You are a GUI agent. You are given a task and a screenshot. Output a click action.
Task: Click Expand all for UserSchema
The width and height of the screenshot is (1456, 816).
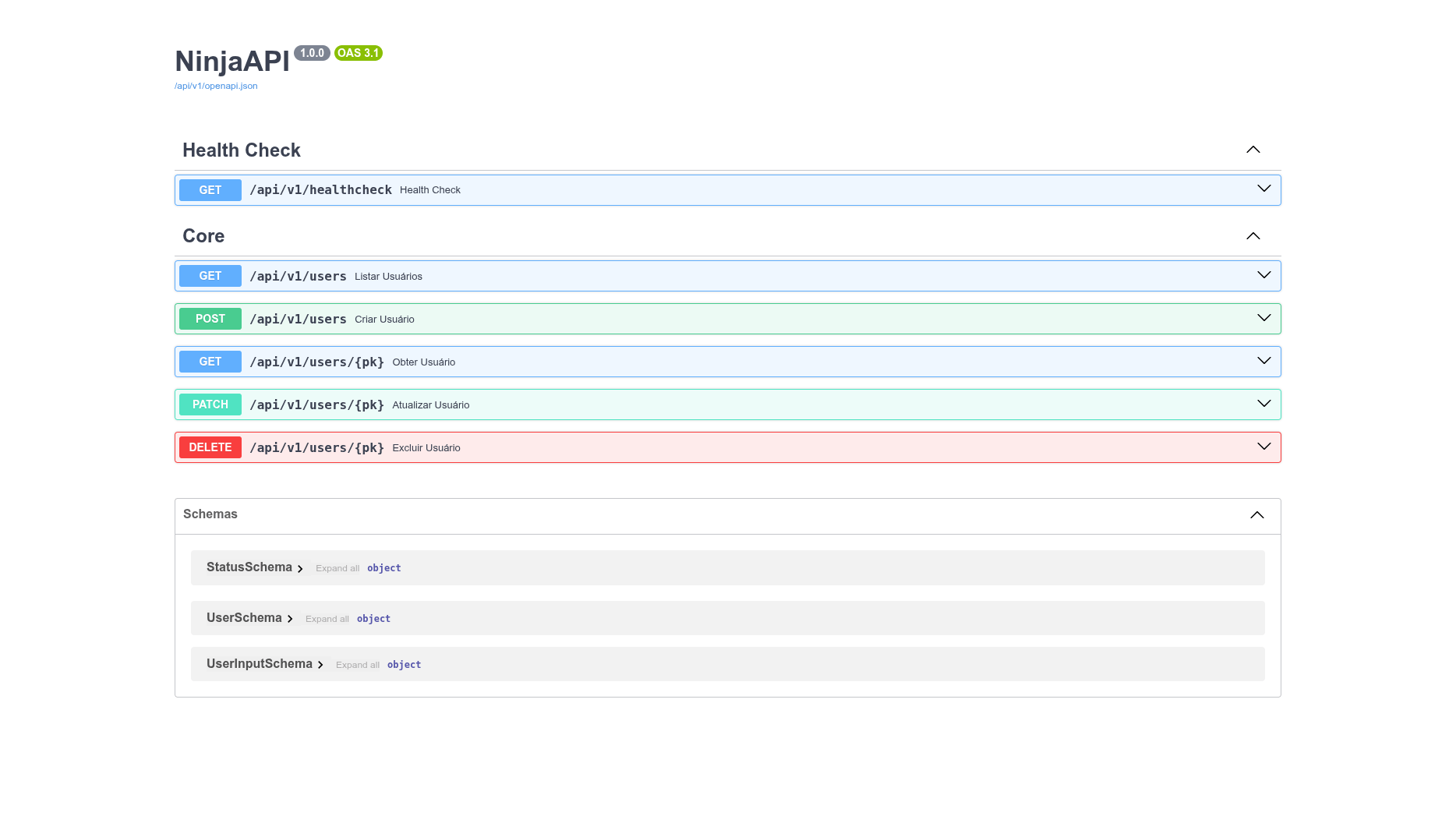coord(327,619)
